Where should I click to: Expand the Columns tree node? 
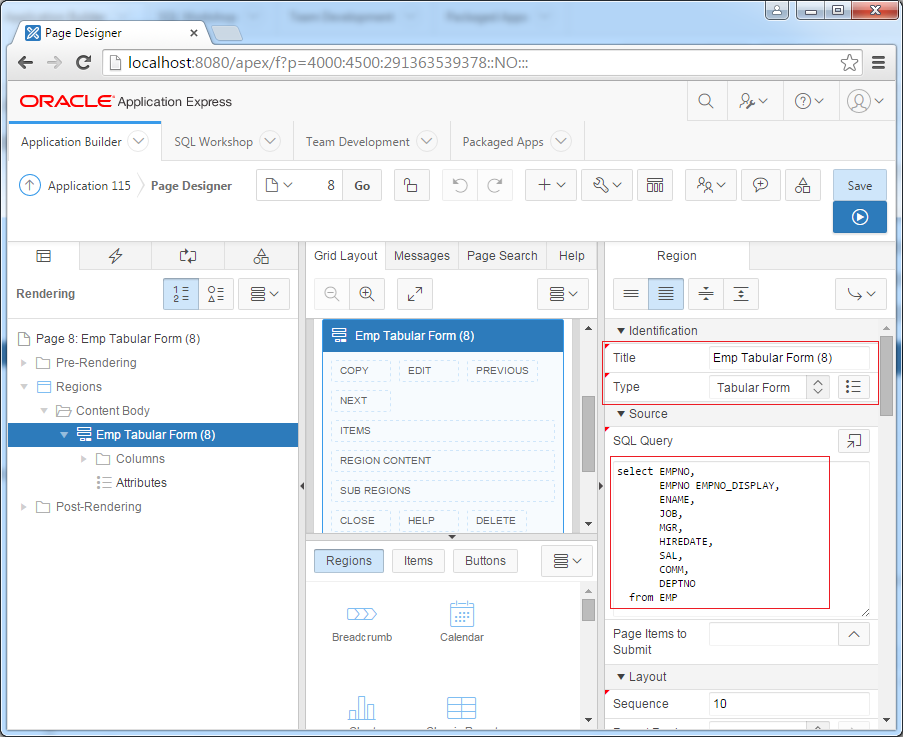pos(84,459)
